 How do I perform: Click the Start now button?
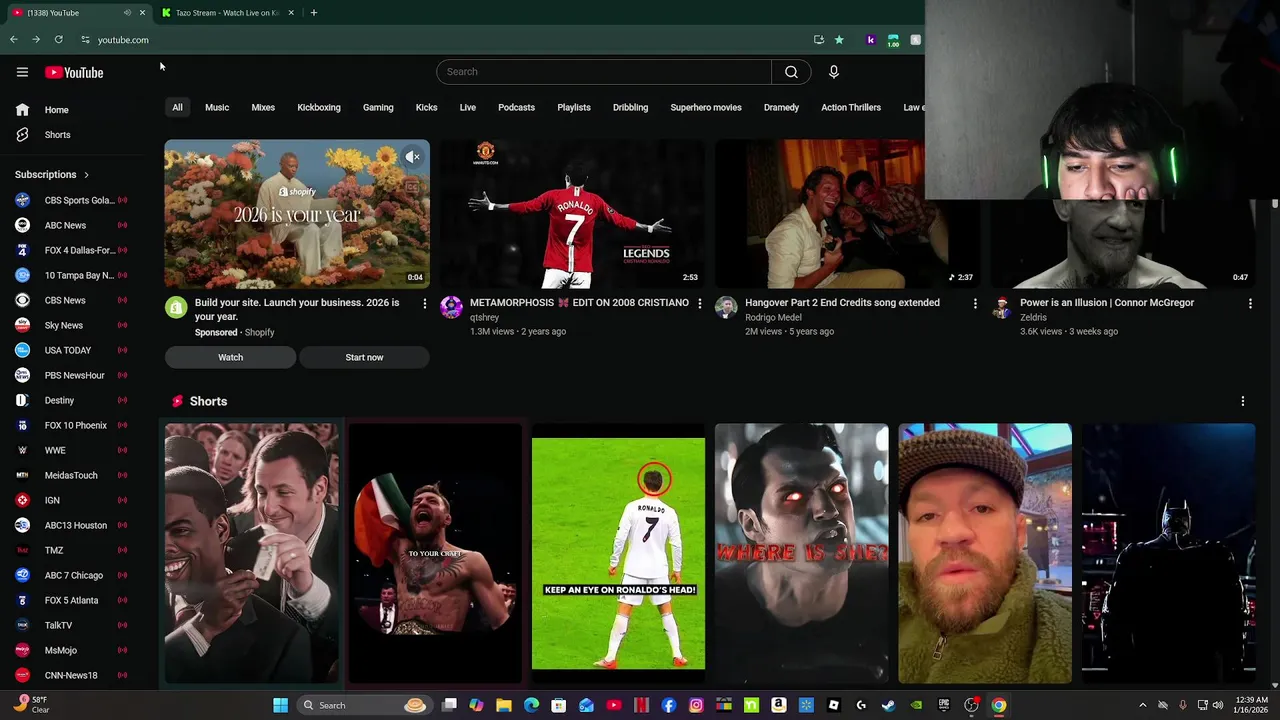coord(364,357)
